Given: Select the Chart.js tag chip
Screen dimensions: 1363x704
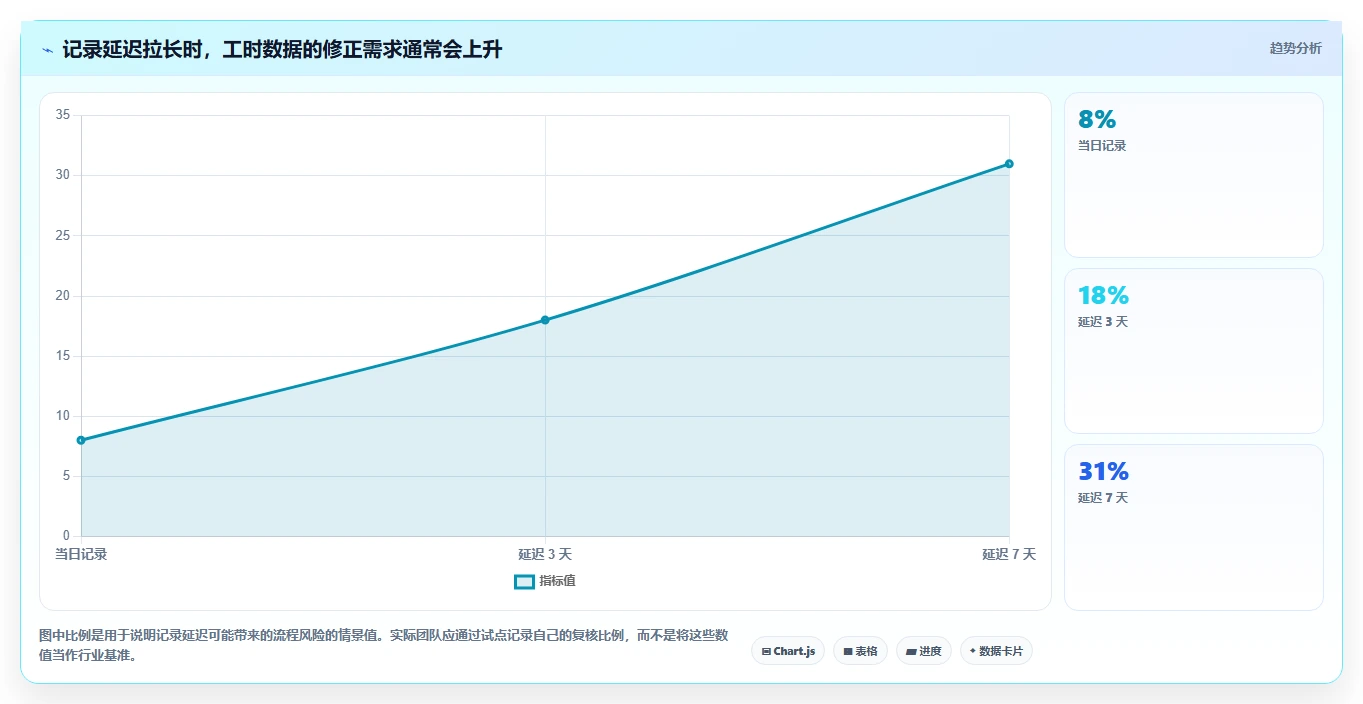Looking at the screenshot, I should pos(788,651).
